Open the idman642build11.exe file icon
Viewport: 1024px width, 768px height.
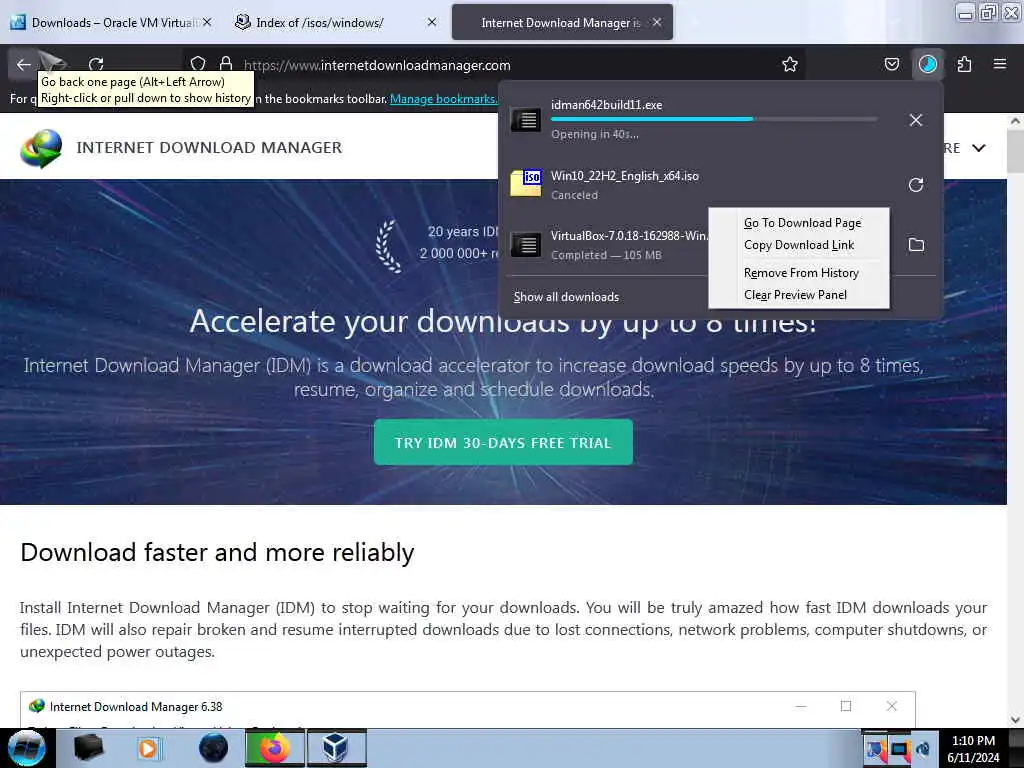(x=525, y=120)
